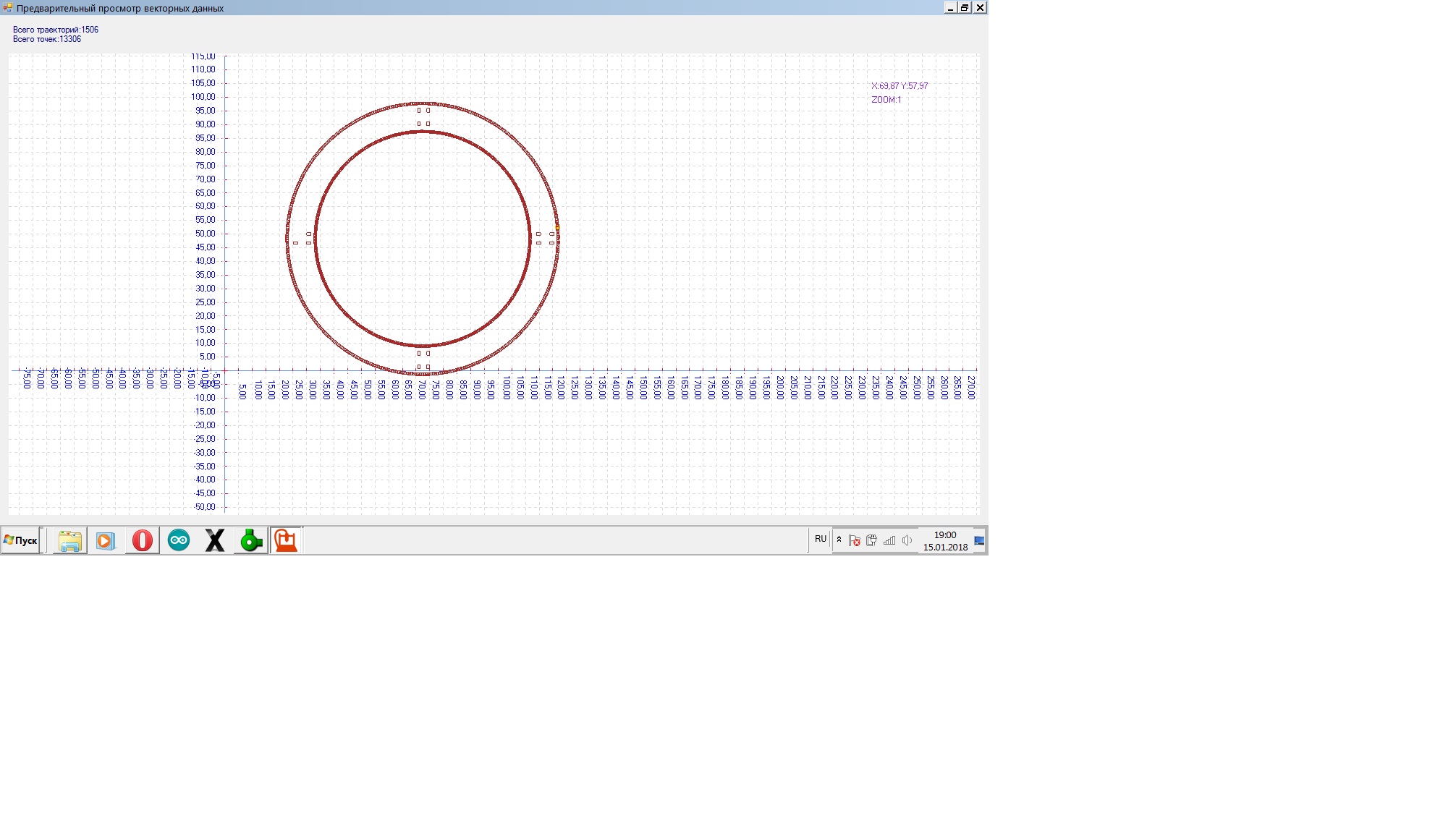Click the Show Desktop button
This screenshot has width=1456, height=813.
click(x=979, y=540)
